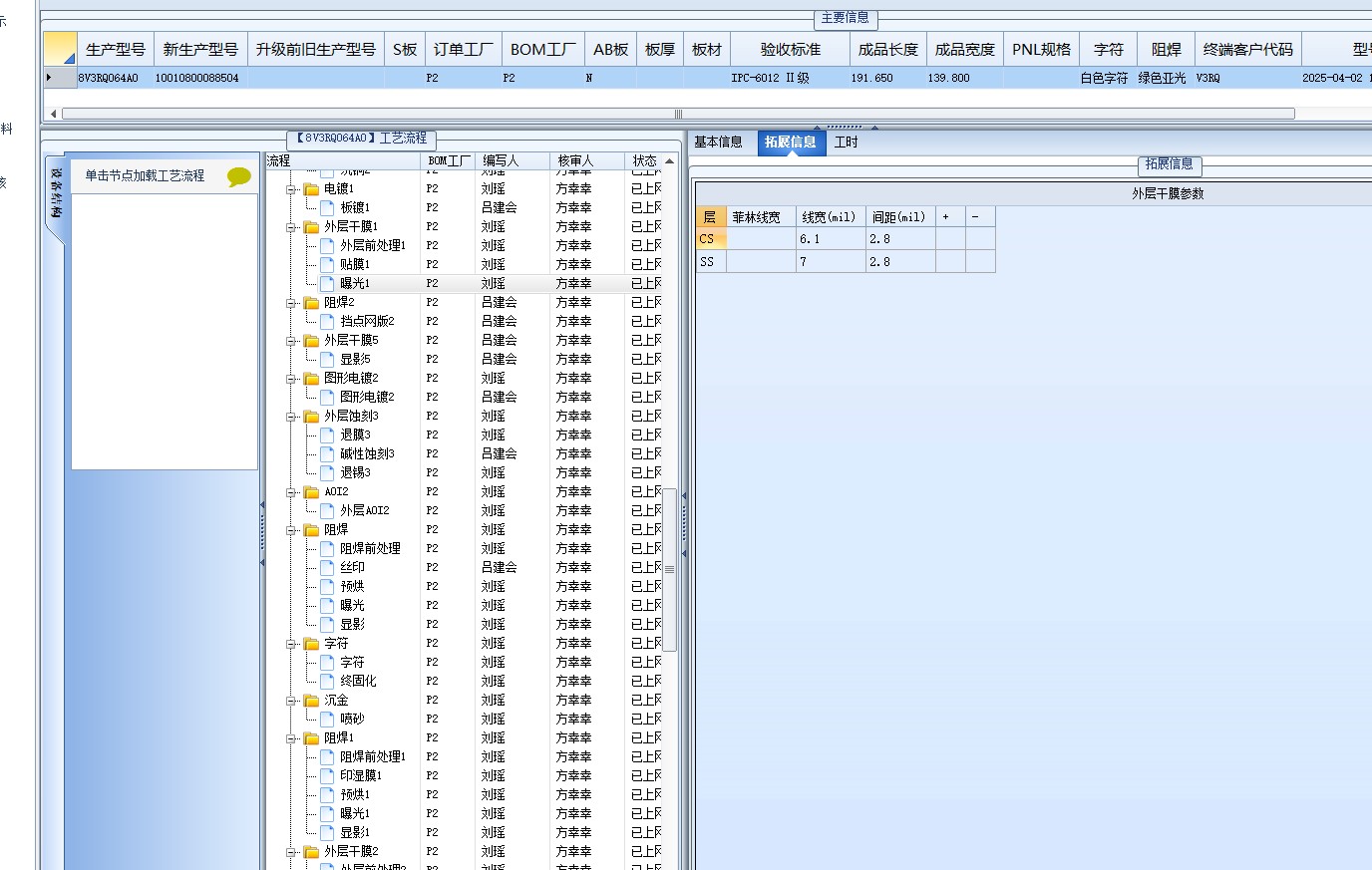Collapse the 电镀1 tree node
The image size is (1372, 870).
pyautogui.click(x=292, y=189)
